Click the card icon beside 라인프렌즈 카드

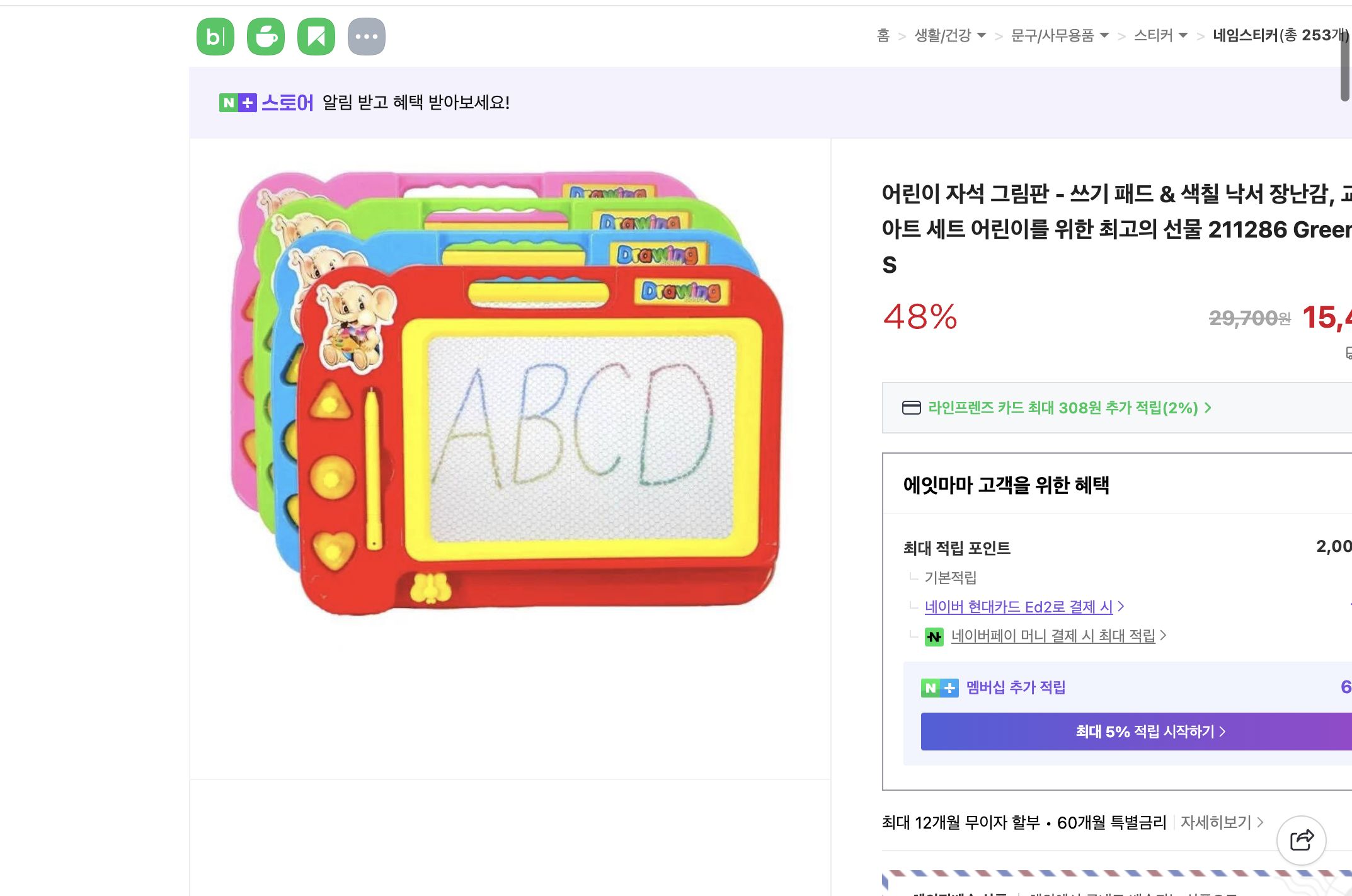tap(912, 408)
